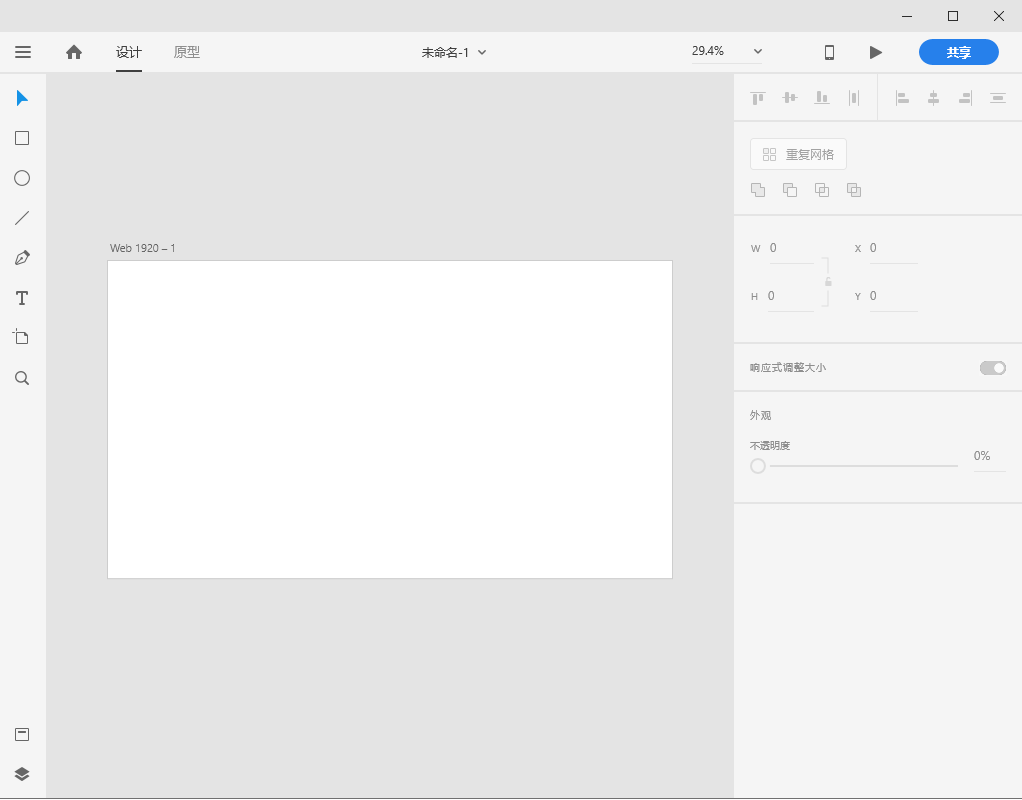Align objects to left edge

click(x=902, y=98)
